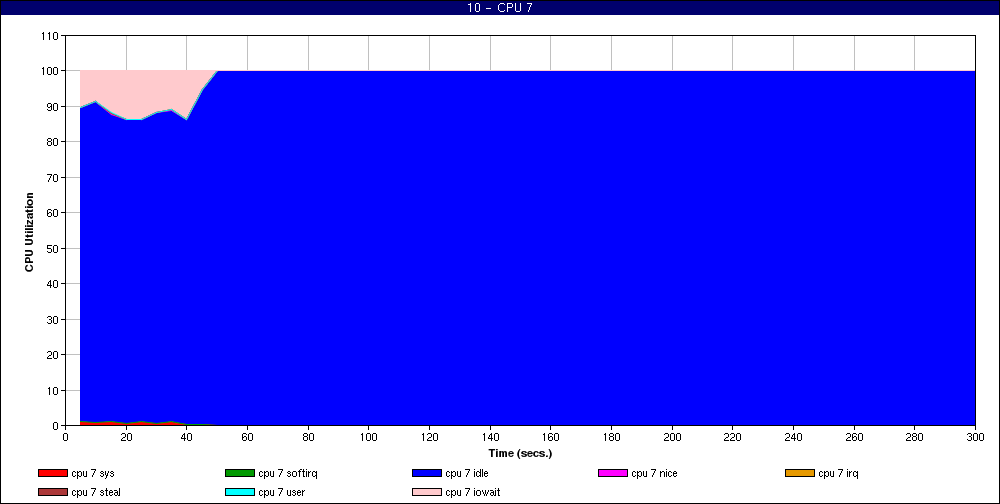
Task: Click the chart title '10 - CPU 7'
Action: [500, 8]
